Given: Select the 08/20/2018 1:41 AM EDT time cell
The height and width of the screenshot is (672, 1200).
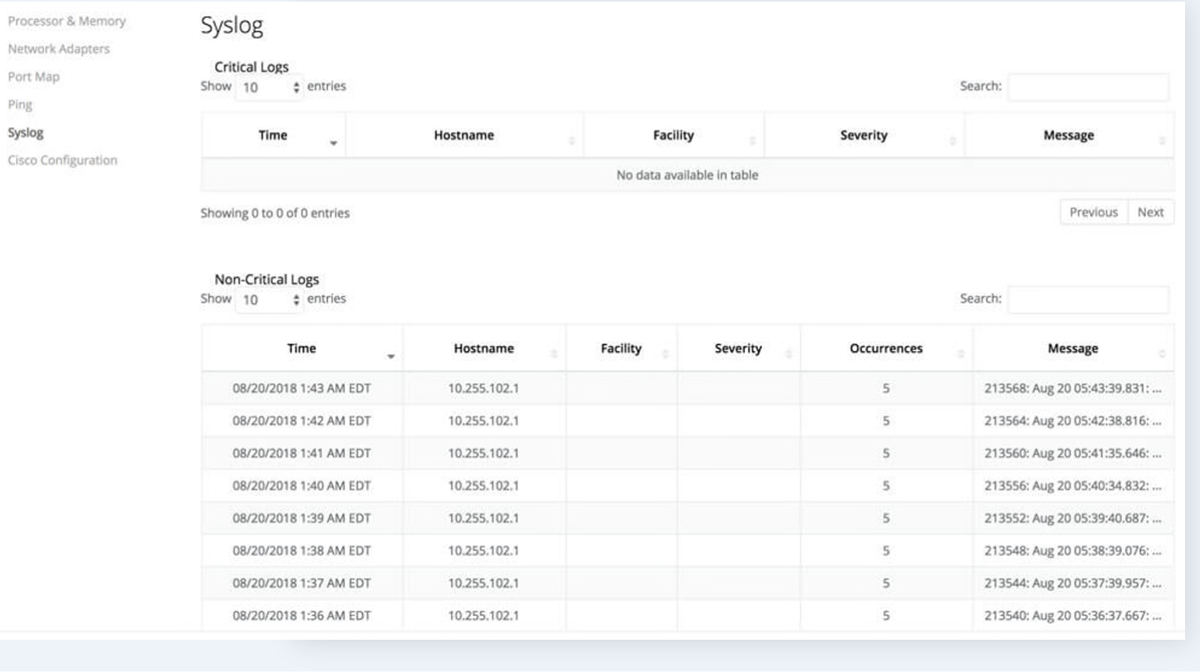Looking at the screenshot, I should coord(302,453).
